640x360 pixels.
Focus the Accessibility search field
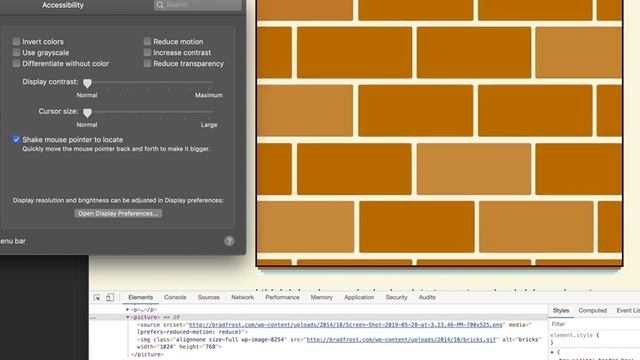[x=198, y=5]
